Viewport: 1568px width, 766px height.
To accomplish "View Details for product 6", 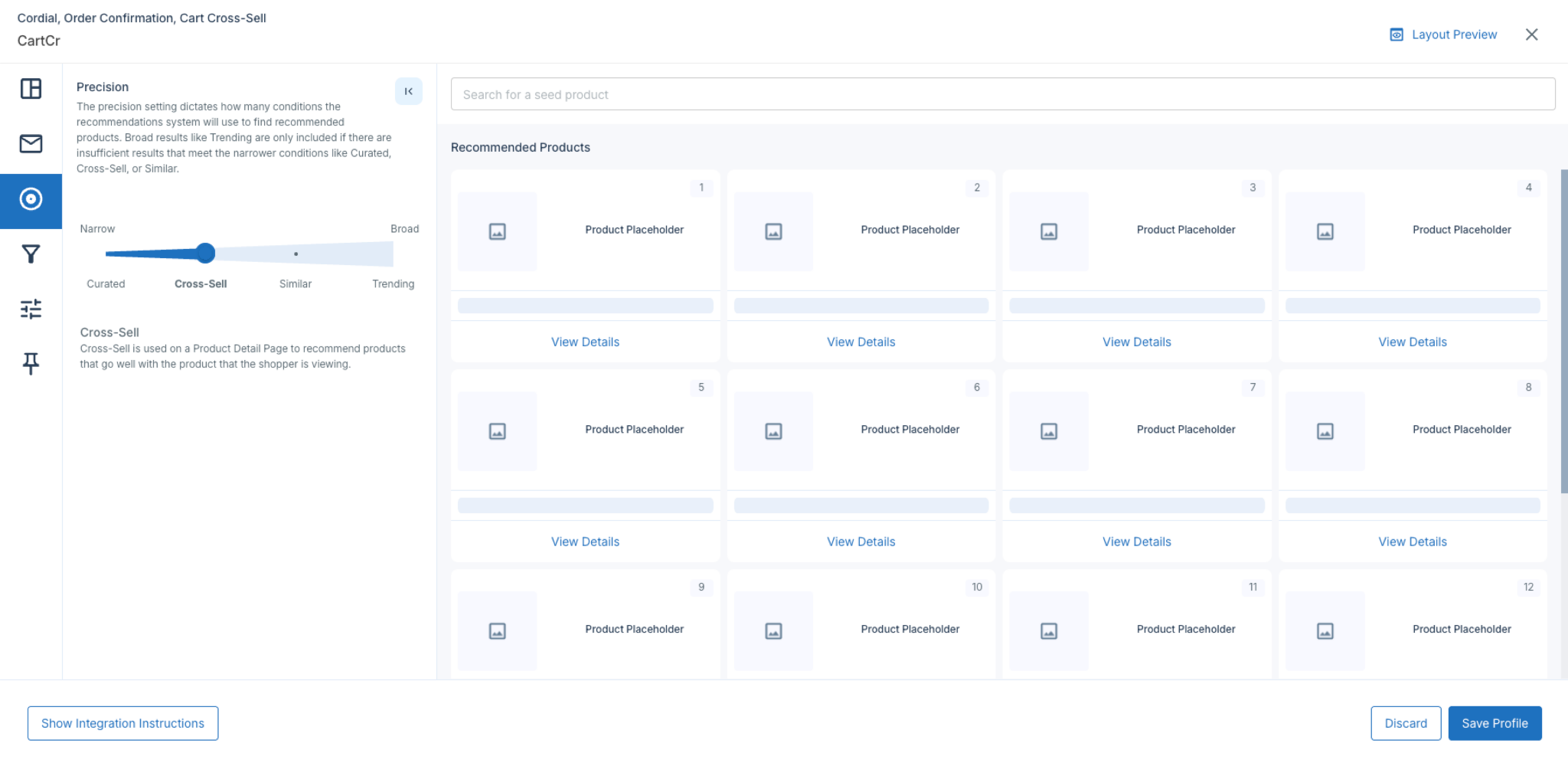I will pyautogui.click(x=861, y=542).
